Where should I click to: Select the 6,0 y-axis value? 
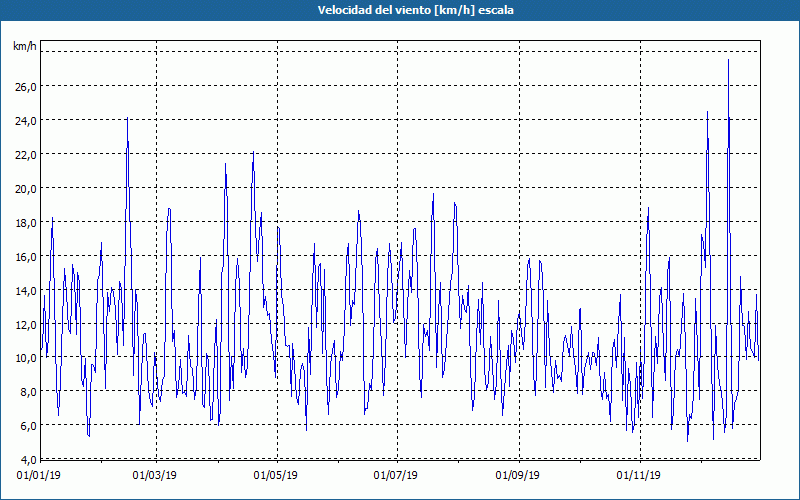29,426
